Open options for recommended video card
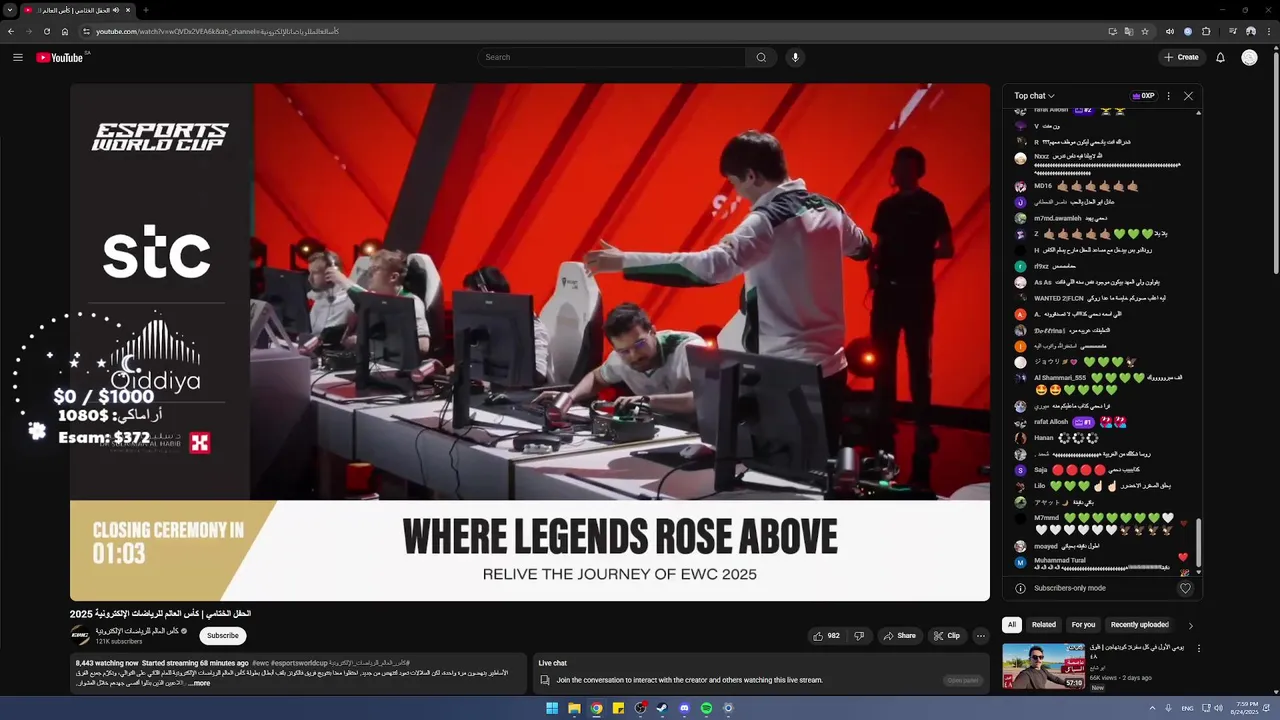The image size is (1280, 720). click(1199, 648)
